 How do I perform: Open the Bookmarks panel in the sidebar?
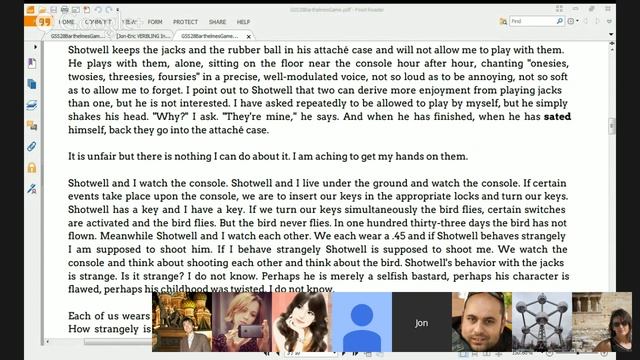32,63
